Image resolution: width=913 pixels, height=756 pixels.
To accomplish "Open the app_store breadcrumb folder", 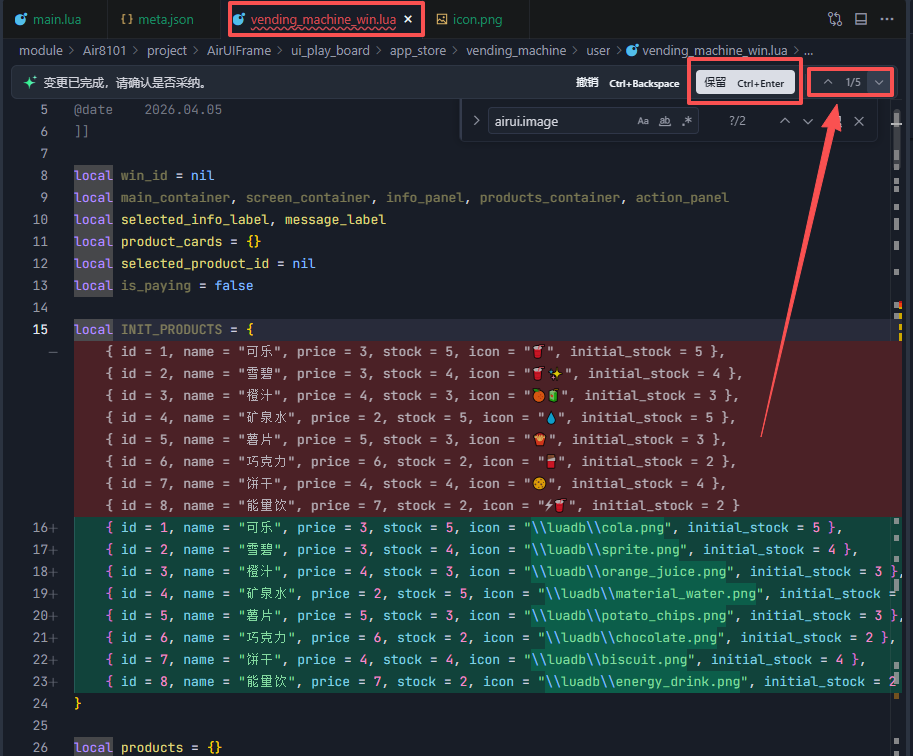I will coord(417,51).
